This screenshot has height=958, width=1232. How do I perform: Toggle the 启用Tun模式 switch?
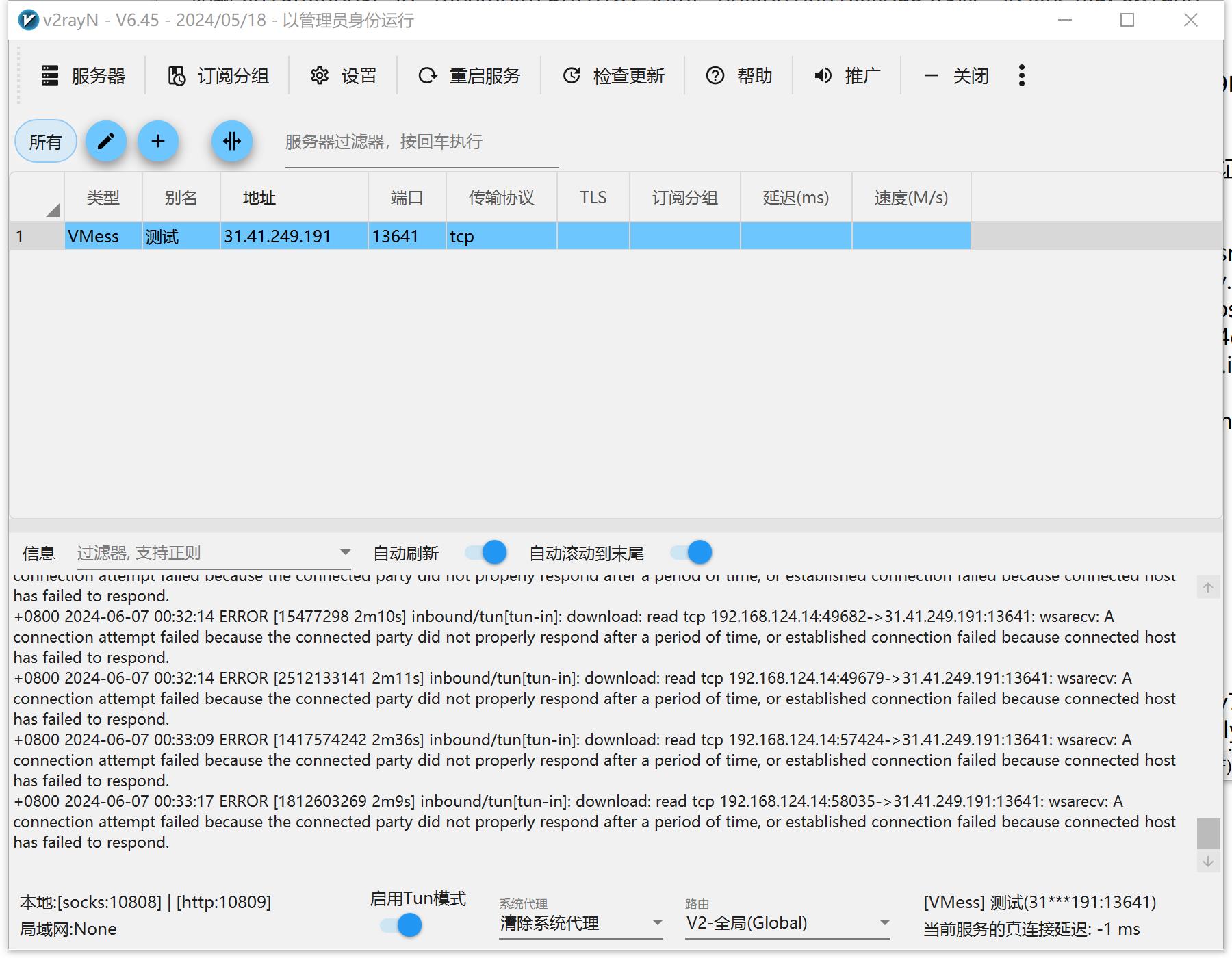click(401, 925)
